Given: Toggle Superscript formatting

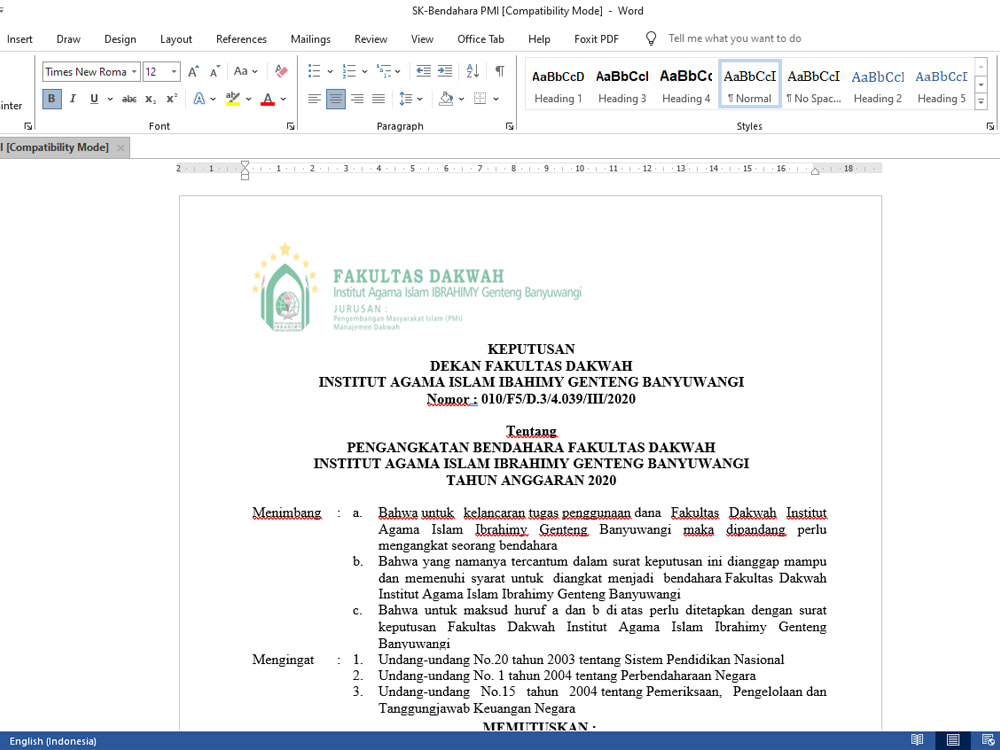Looking at the screenshot, I should point(172,99).
